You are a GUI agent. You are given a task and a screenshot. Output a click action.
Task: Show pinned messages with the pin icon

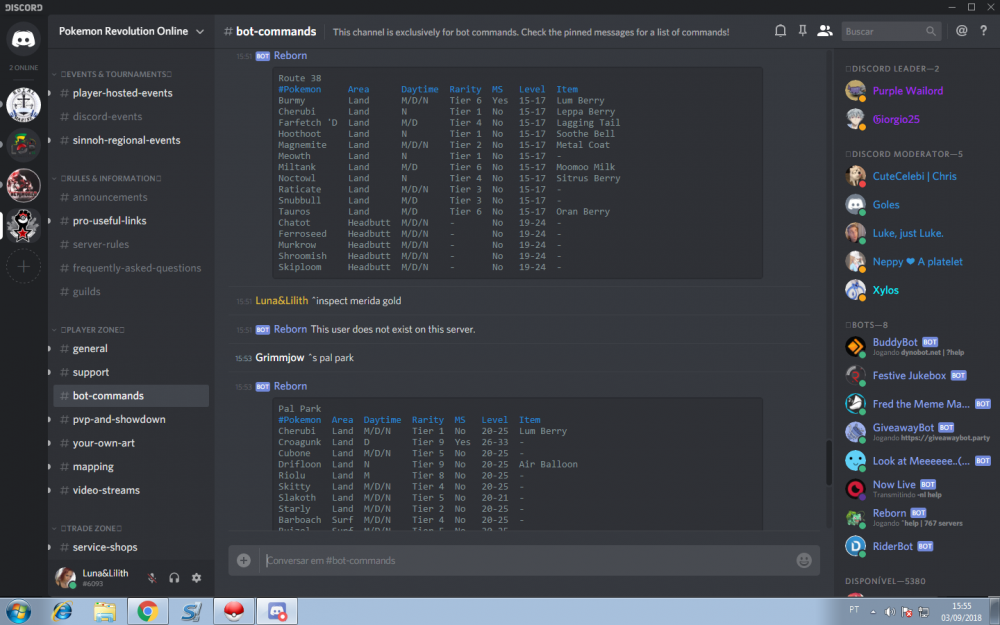[802, 31]
